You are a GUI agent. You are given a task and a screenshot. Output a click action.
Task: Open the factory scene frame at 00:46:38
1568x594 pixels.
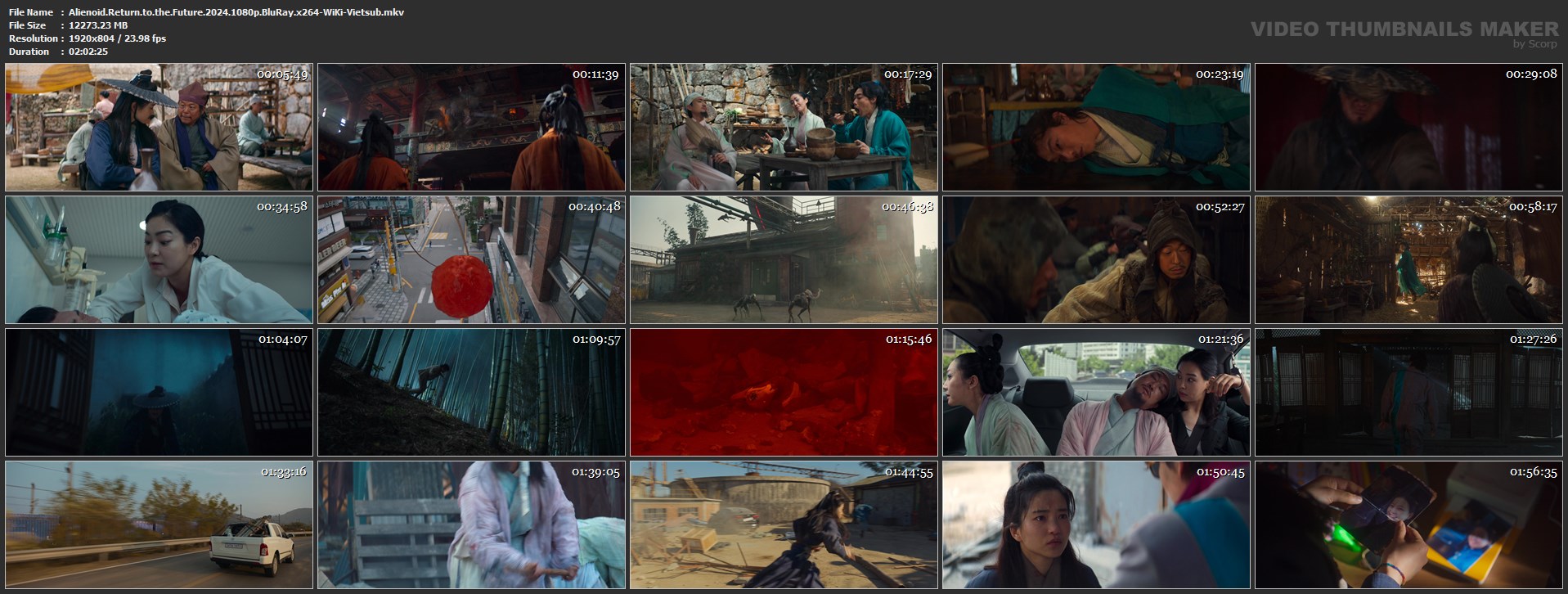tap(784, 260)
